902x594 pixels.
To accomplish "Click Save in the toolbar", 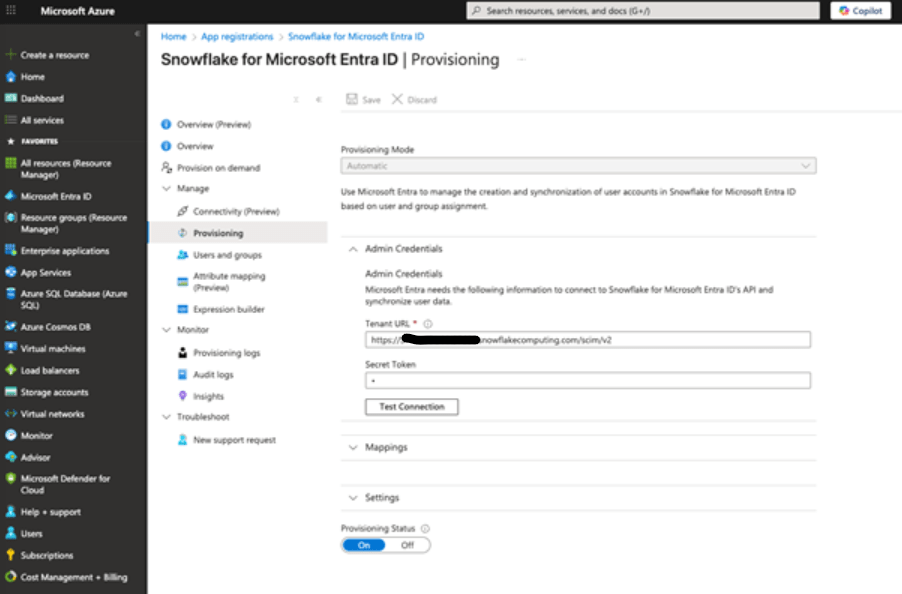I will click(x=363, y=99).
